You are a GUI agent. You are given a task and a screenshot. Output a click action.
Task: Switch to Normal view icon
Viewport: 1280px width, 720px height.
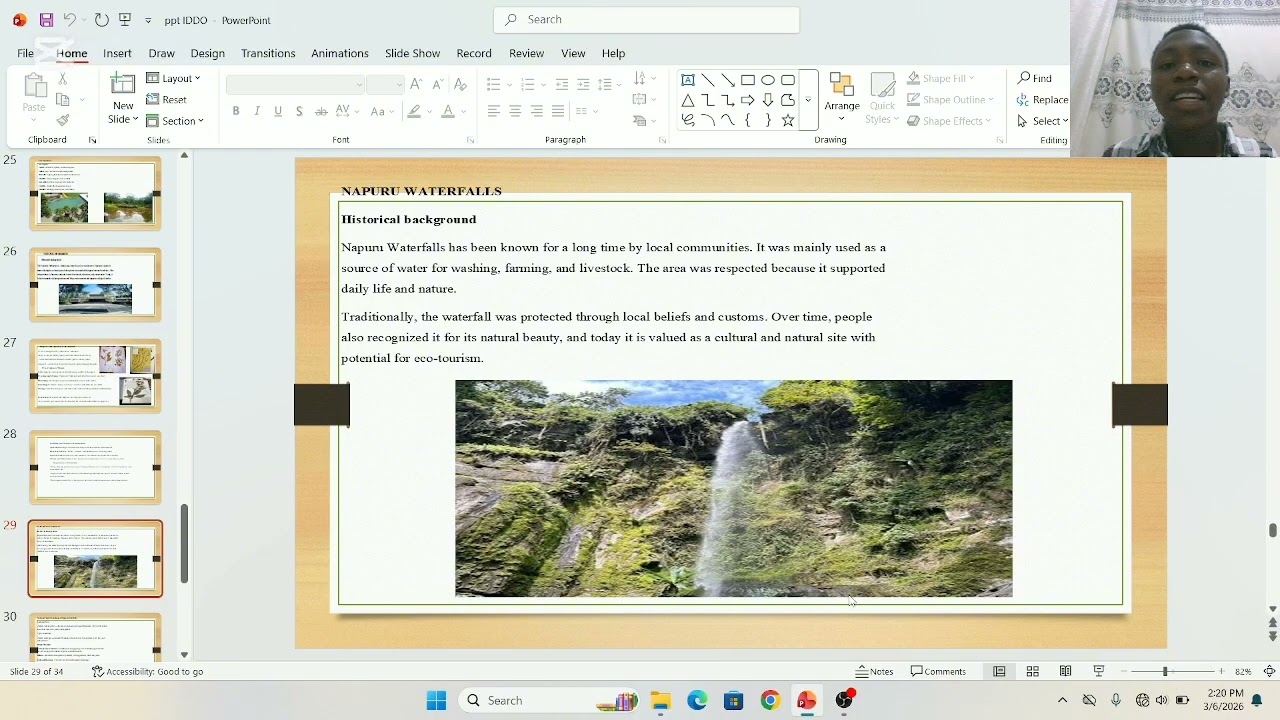click(999, 671)
